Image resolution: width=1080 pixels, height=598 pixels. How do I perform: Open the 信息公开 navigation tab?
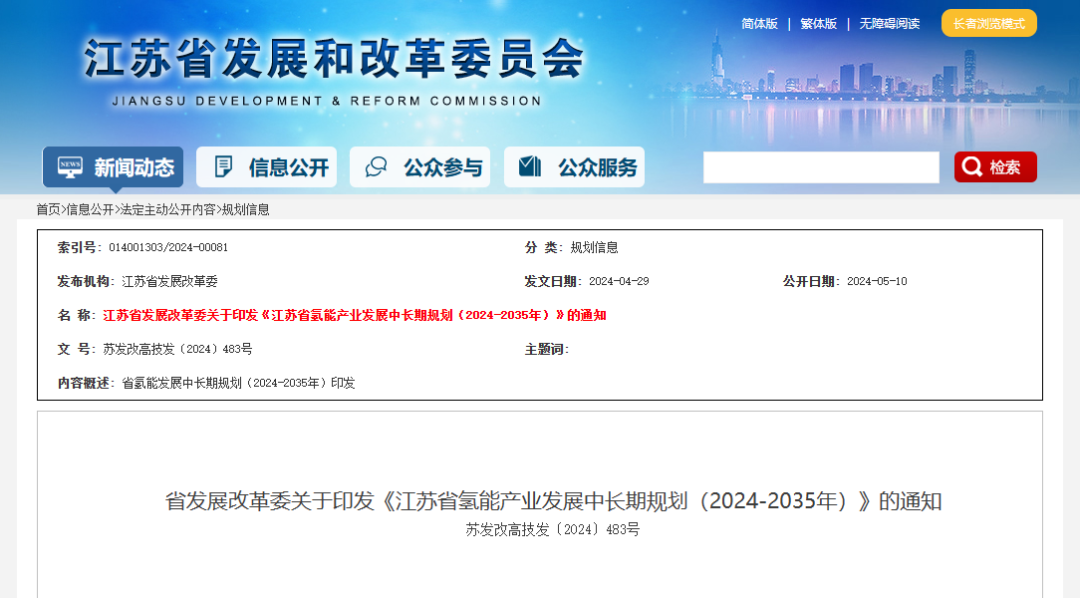267,167
